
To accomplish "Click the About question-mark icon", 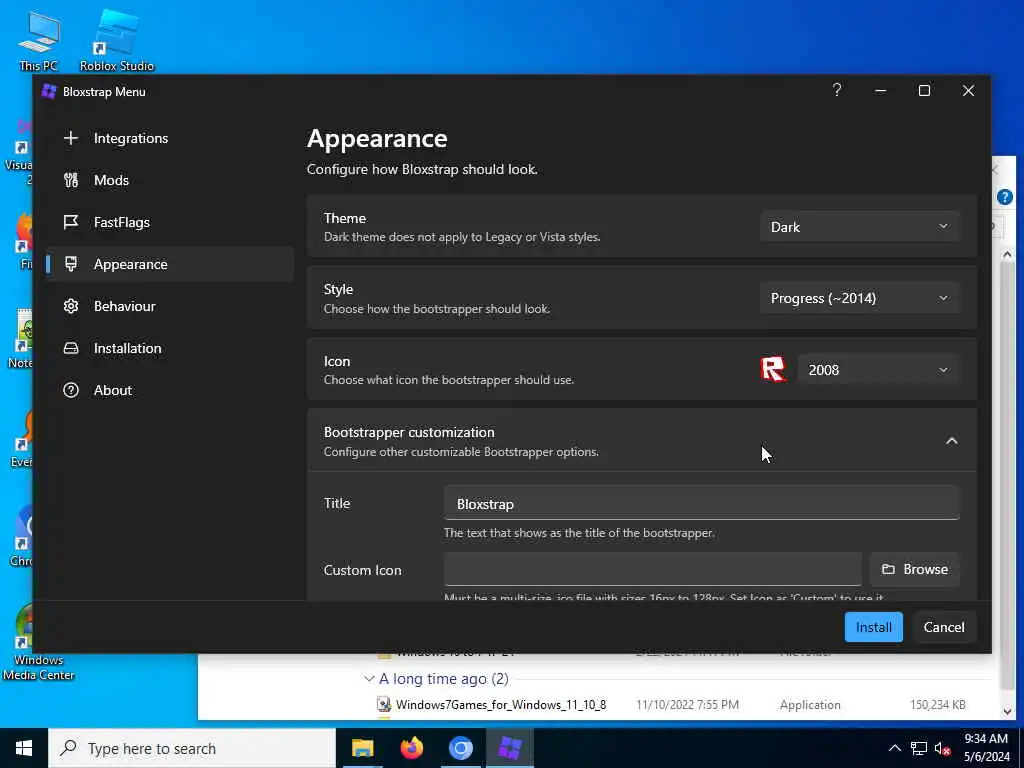I will pos(71,390).
